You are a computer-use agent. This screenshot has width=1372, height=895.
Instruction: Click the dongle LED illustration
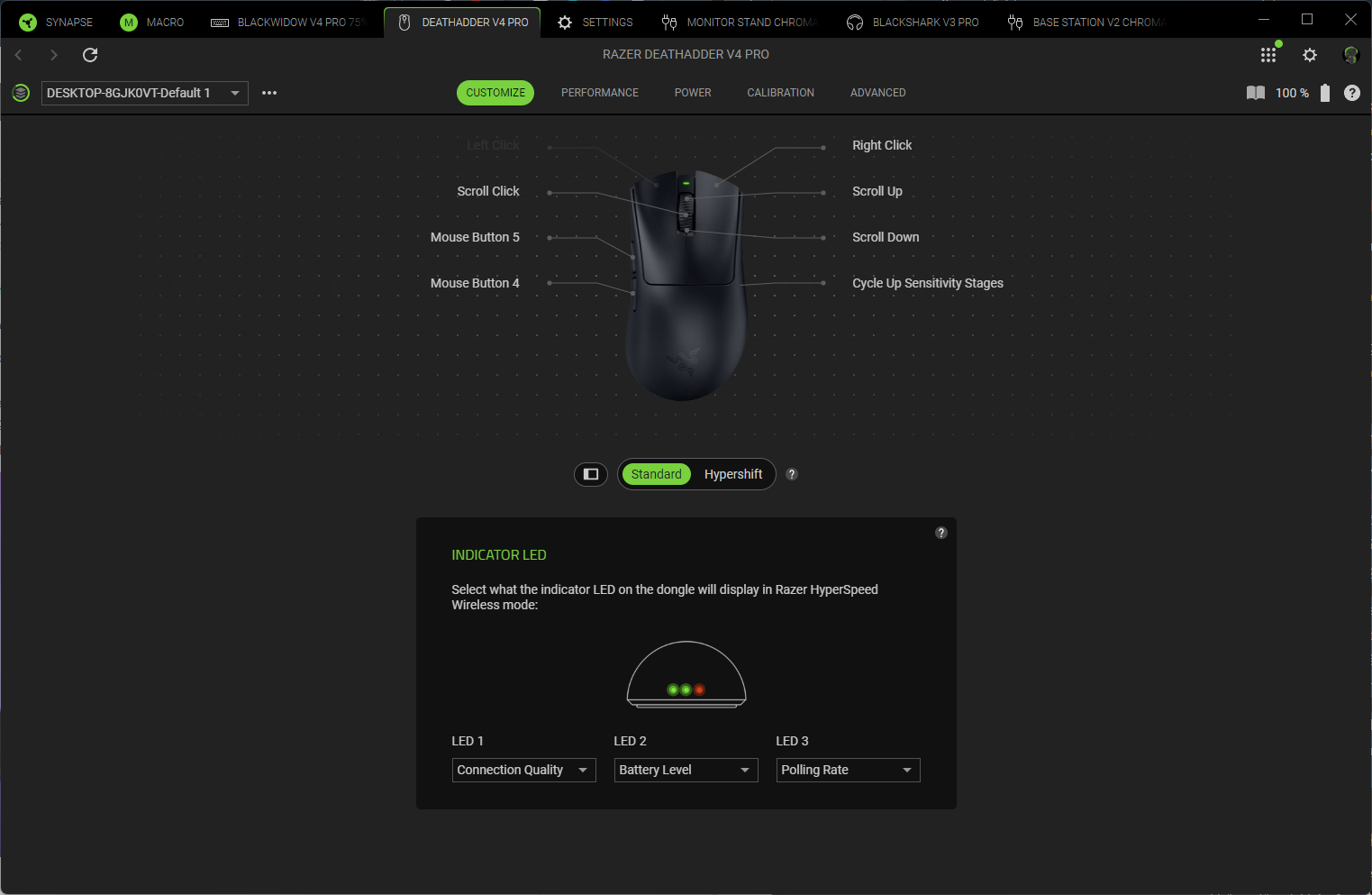tap(686, 674)
